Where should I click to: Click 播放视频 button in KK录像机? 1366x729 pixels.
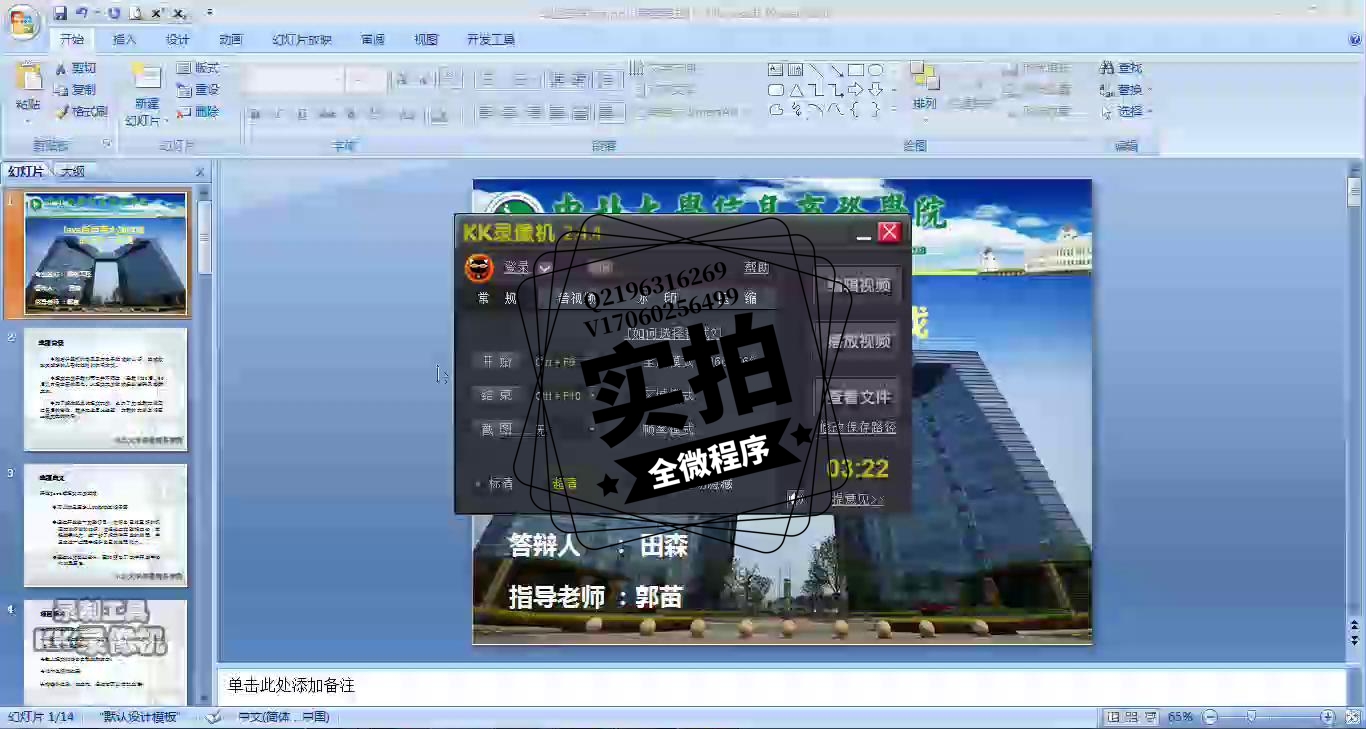point(857,342)
